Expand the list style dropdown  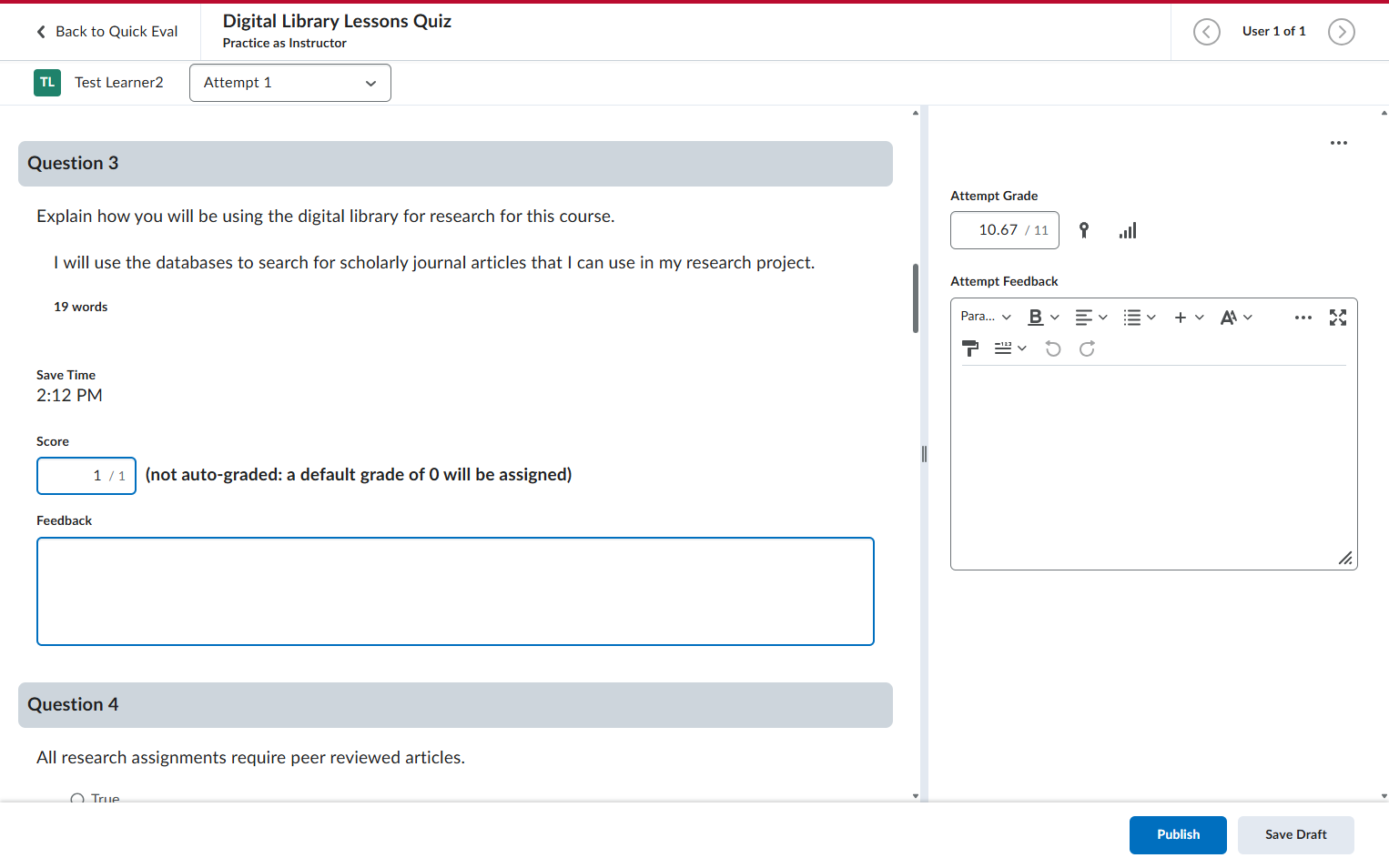click(x=1140, y=317)
